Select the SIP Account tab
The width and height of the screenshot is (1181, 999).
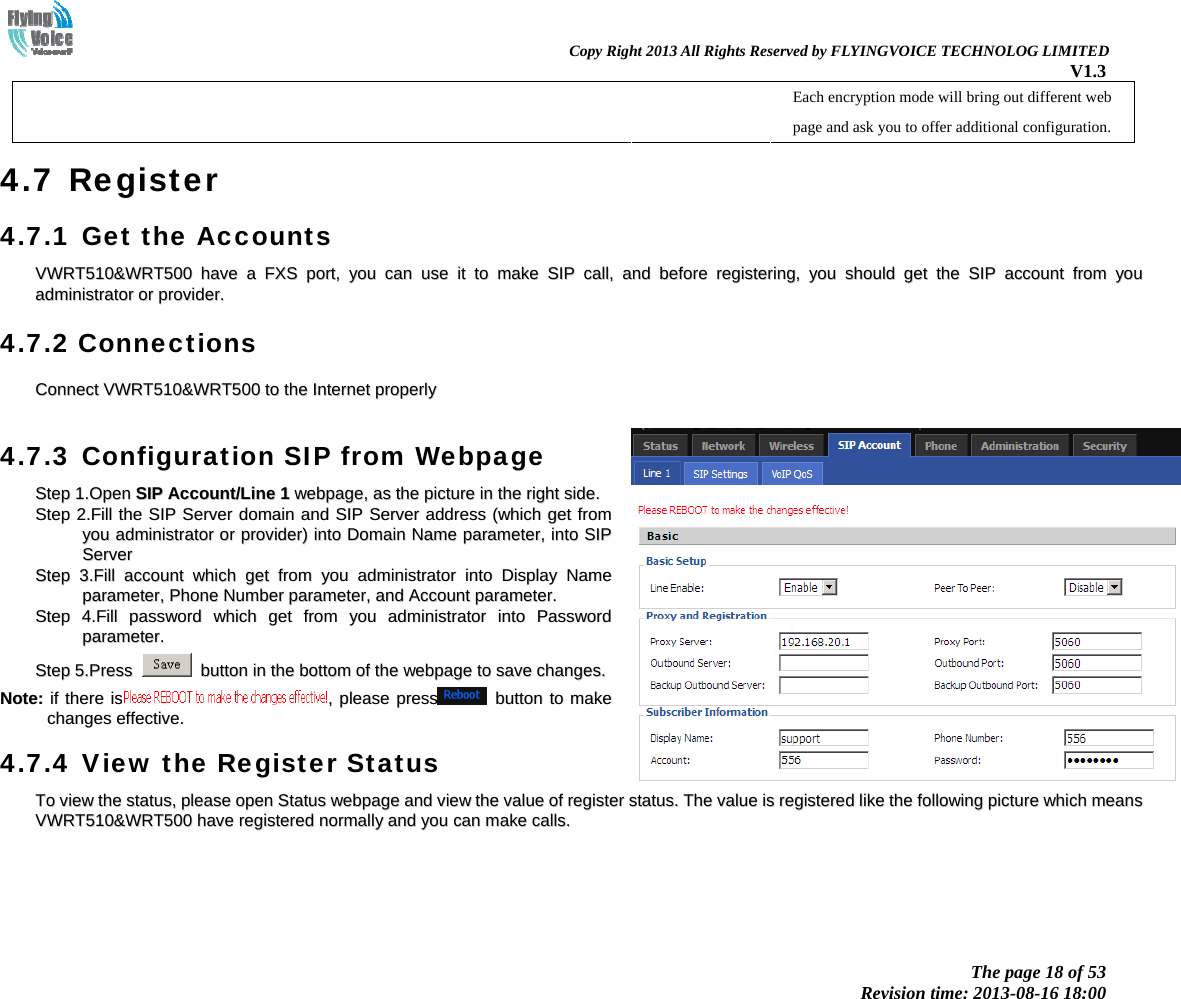[x=869, y=445]
